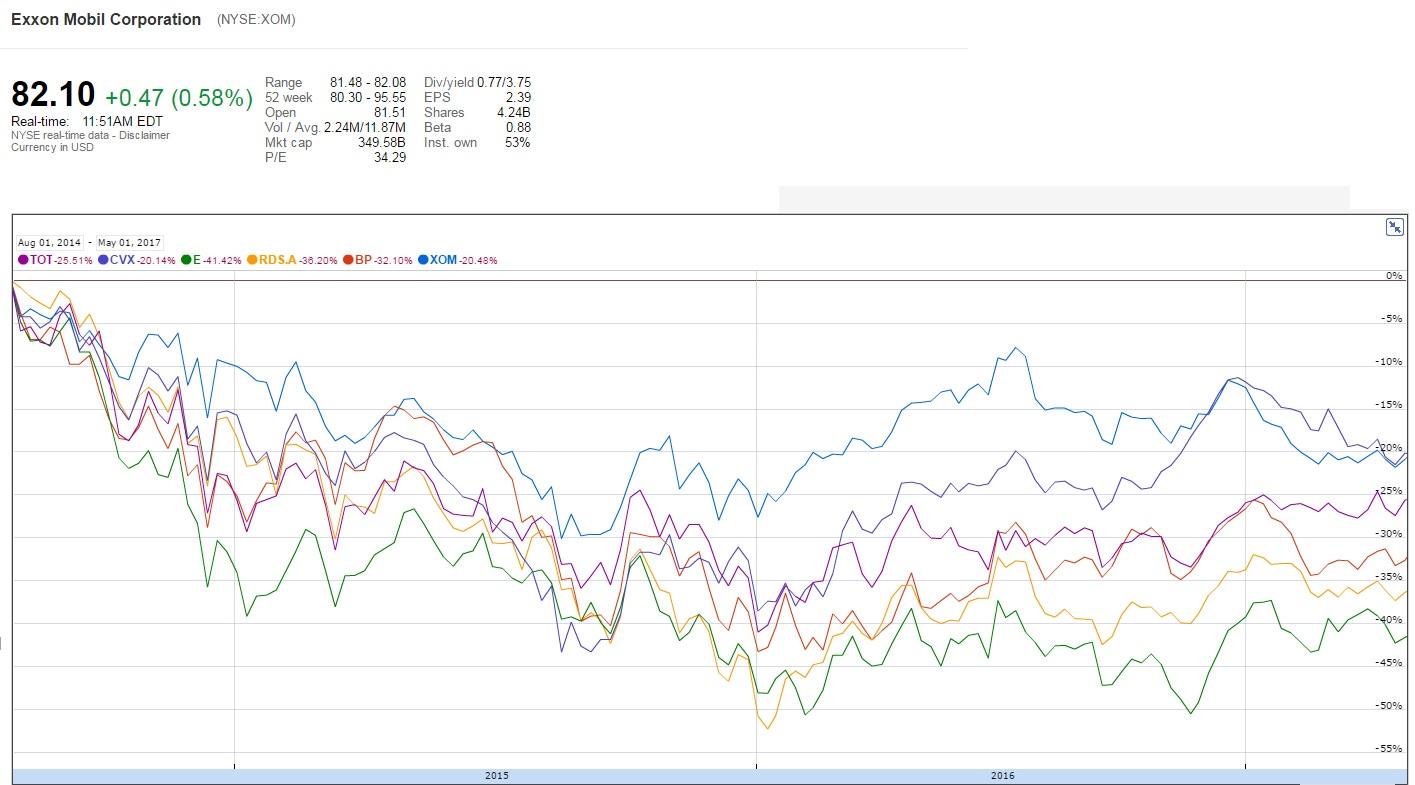Click the 2015 label on the timeline bar
This screenshot has height=785, width=1415.
[496, 776]
